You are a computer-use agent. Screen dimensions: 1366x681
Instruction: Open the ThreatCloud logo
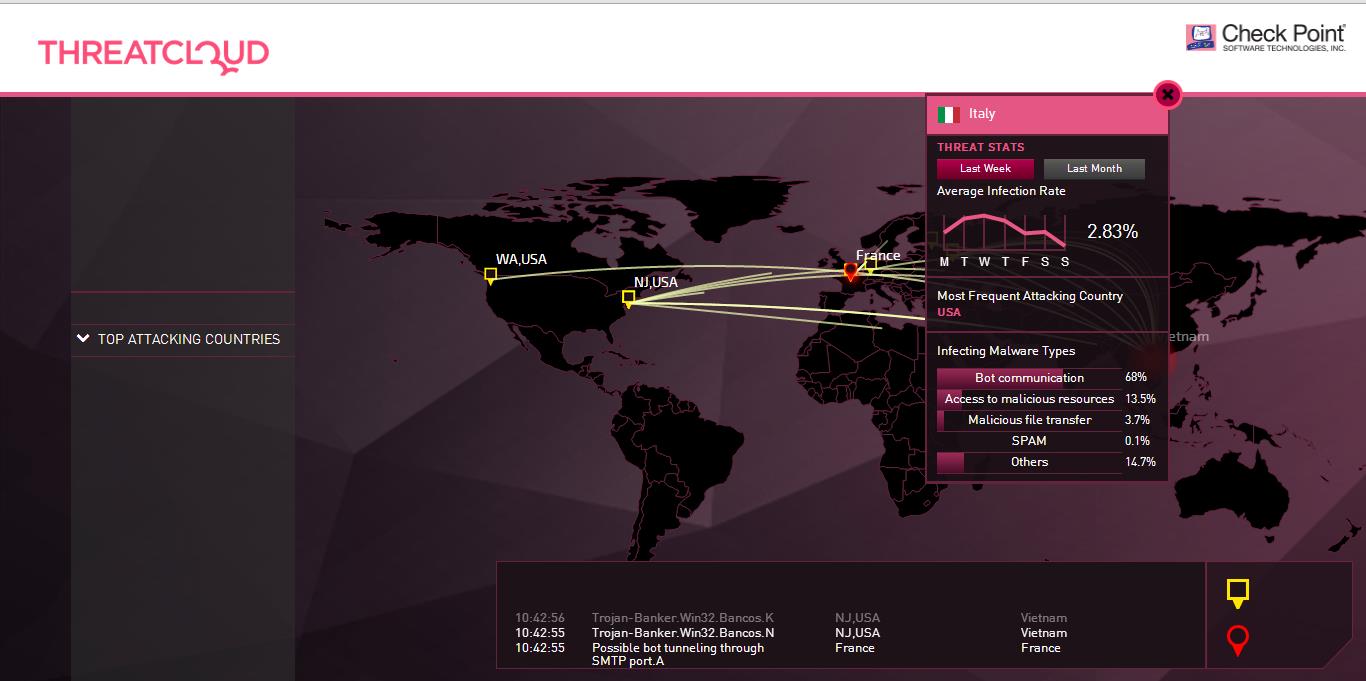pos(153,53)
